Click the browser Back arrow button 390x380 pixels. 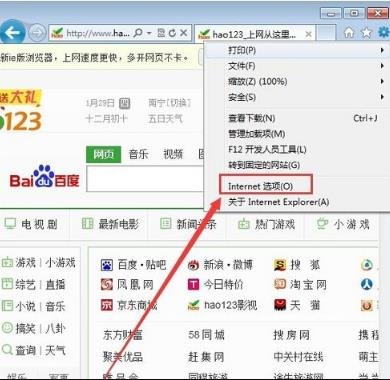[x=12, y=32]
